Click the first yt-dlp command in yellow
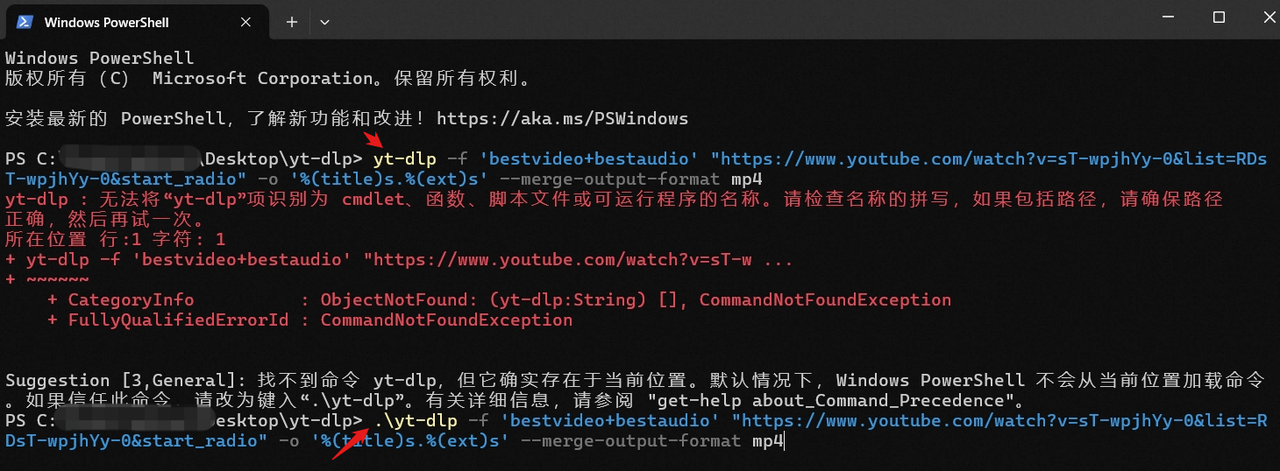Image resolution: width=1280 pixels, height=471 pixels. click(x=404, y=159)
